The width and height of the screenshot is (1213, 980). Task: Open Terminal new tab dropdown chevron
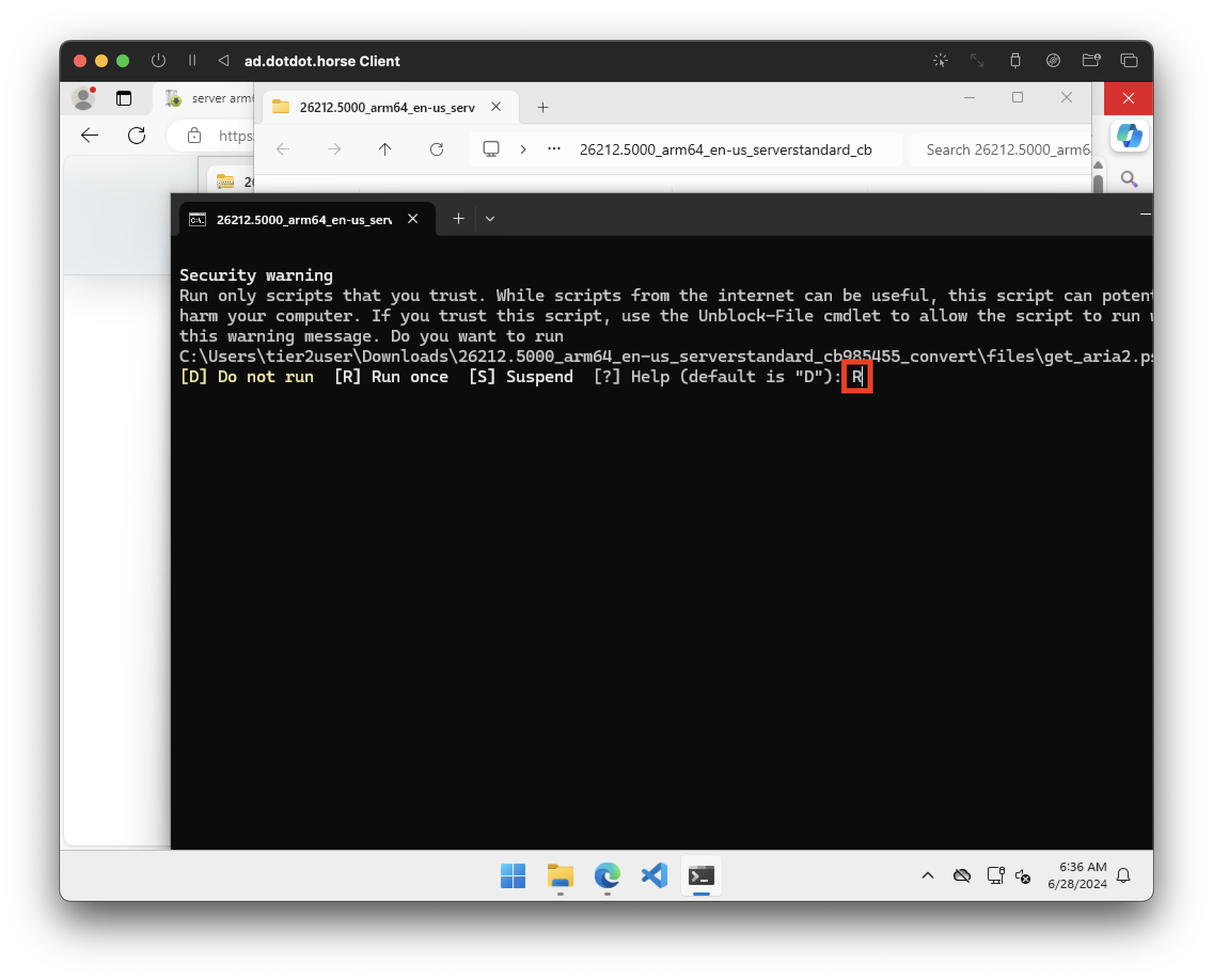490,219
